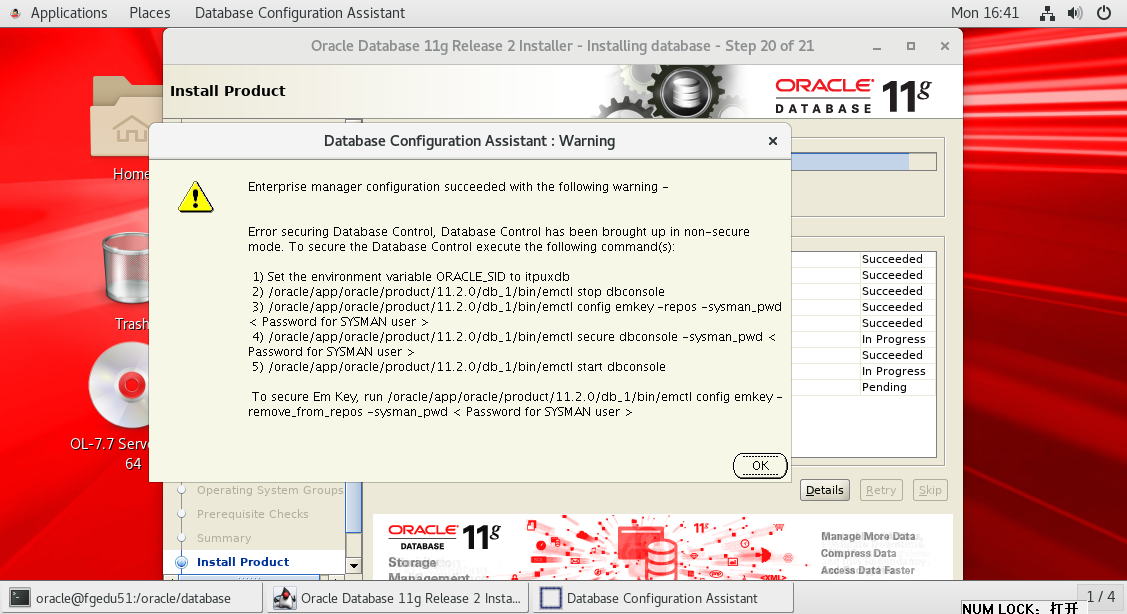The height and width of the screenshot is (614, 1127).
Task: Open the Places menu
Action: 150,13
